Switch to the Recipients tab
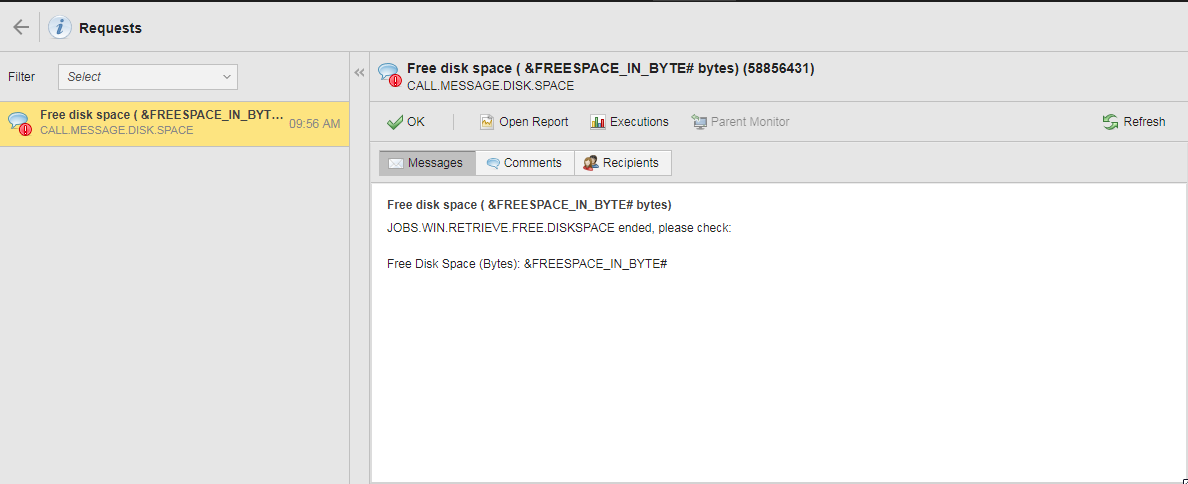The width and height of the screenshot is (1188, 484). [622, 163]
